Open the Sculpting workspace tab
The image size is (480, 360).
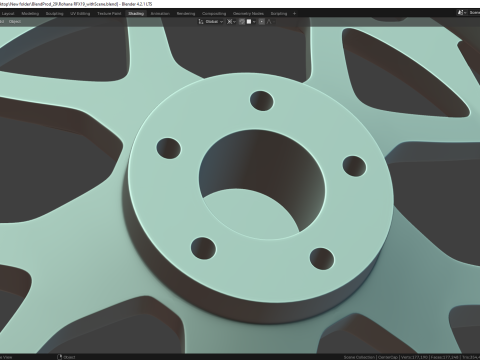tap(54, 14)
